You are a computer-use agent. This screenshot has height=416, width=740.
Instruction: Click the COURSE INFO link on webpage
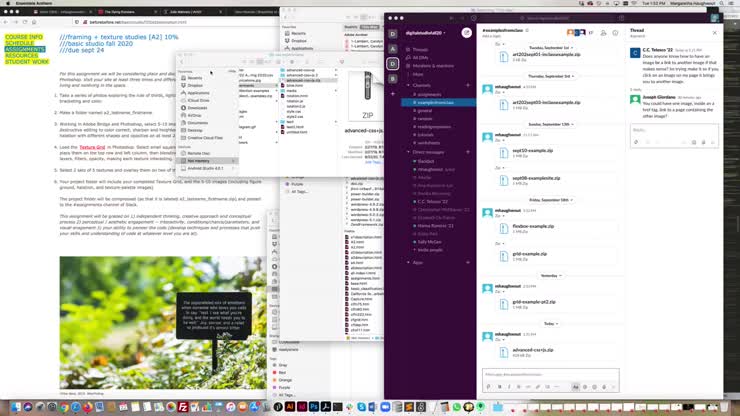point(24,37)
